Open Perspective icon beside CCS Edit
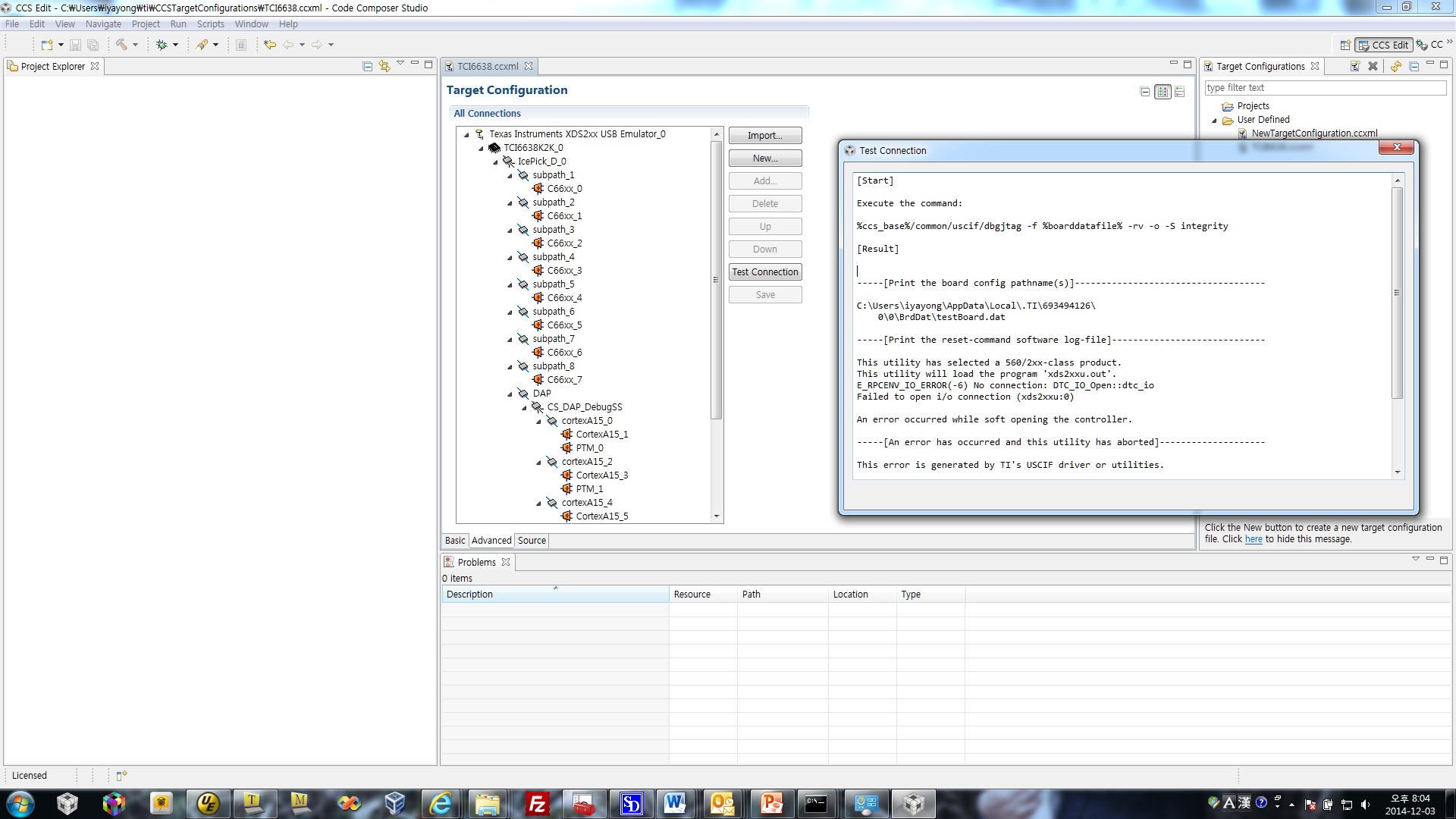The height and width of the screenshot is (819, 1456). pyautogui.click(x=1345, y=45)
